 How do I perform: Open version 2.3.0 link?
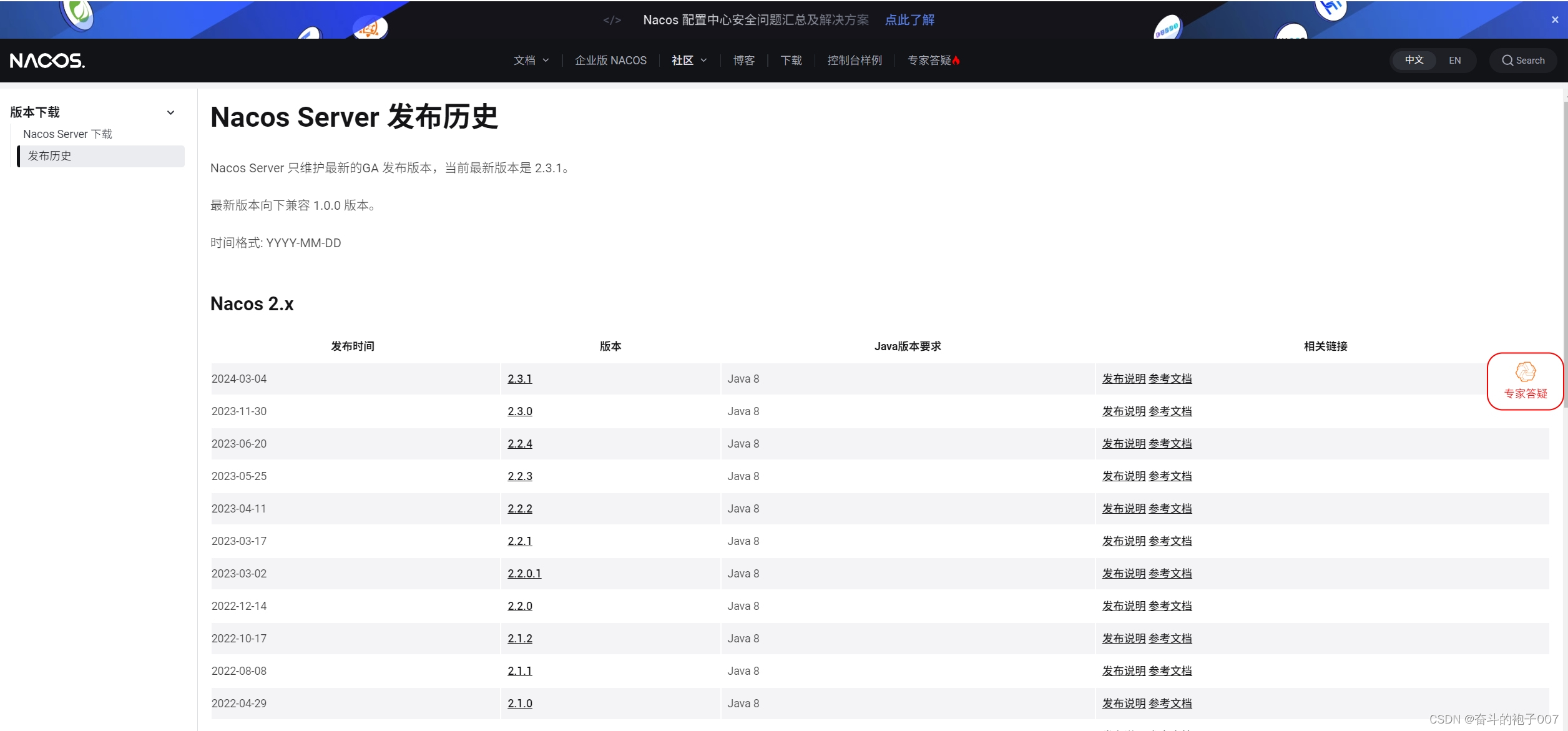click(519, 411)
